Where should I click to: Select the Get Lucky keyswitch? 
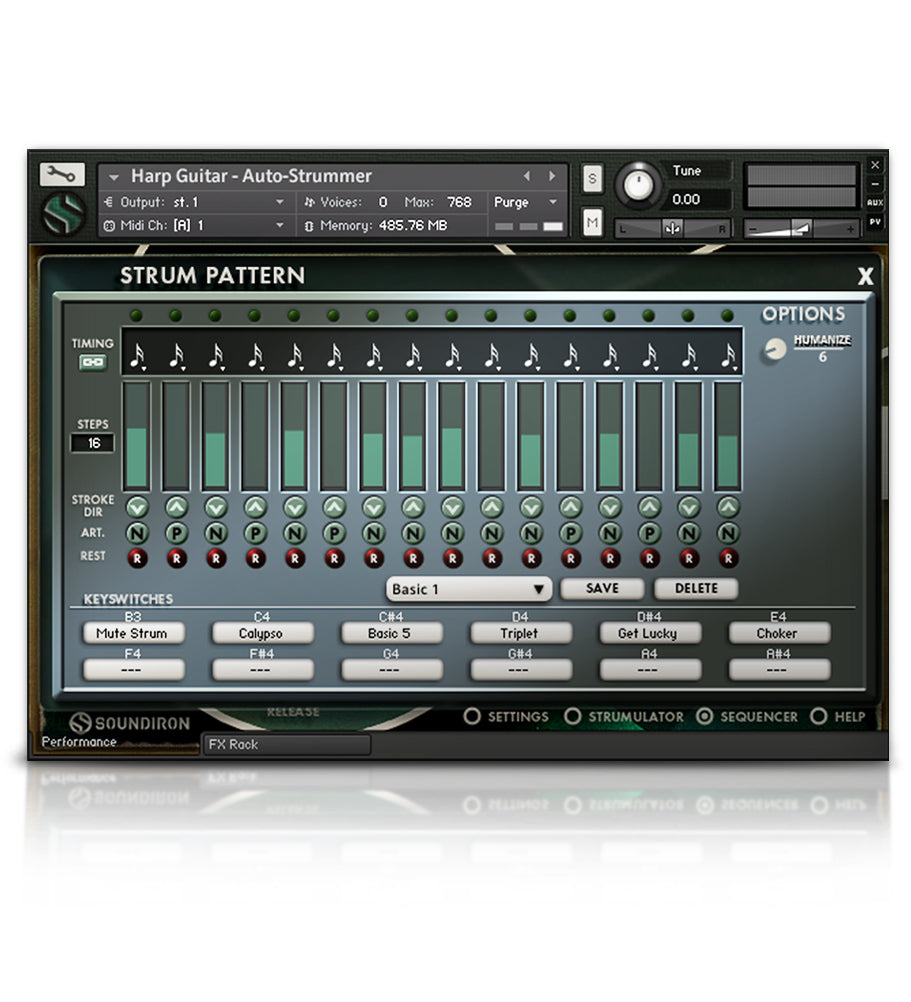[x=650, y=633]
